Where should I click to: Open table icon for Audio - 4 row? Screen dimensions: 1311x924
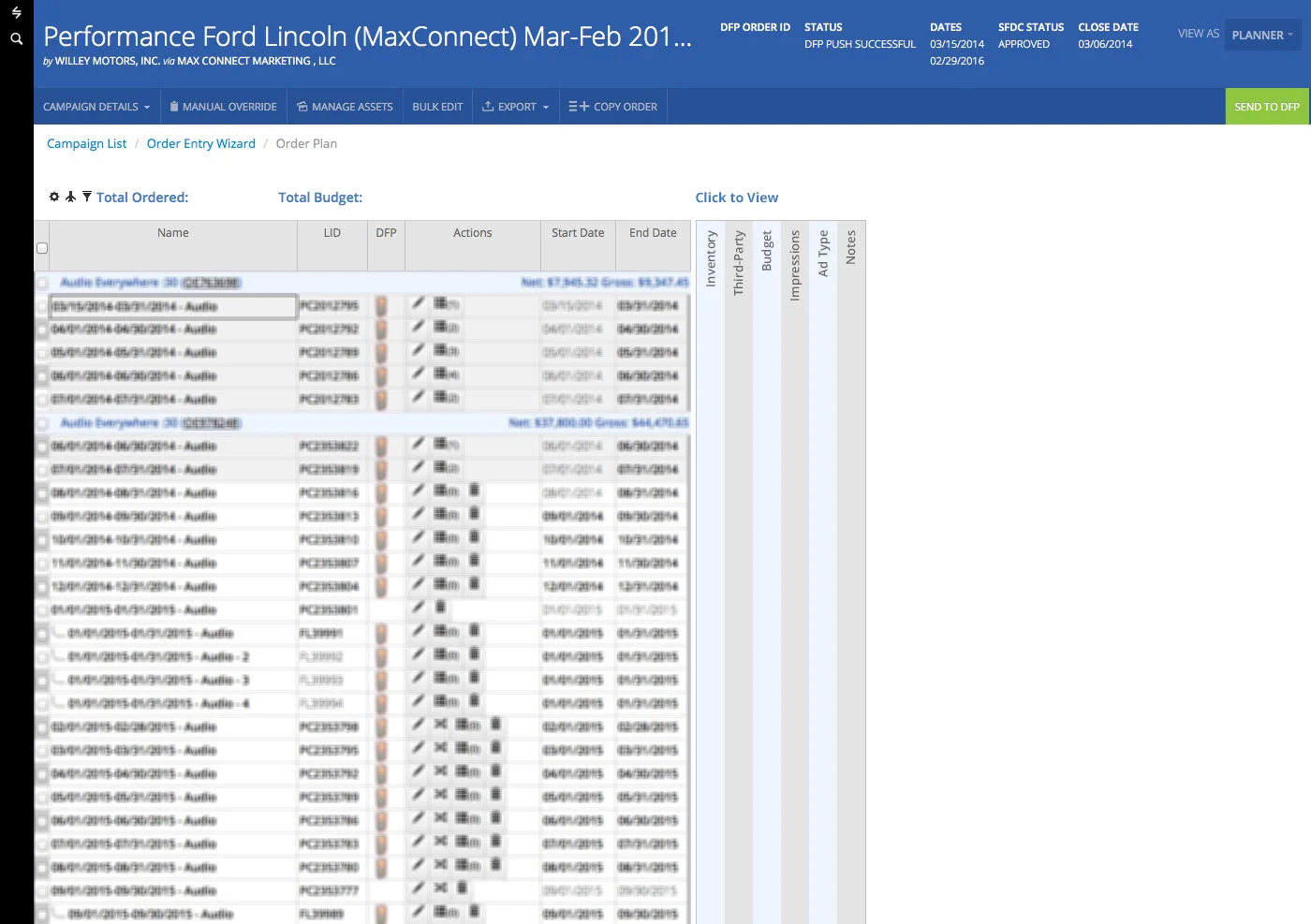click(x=446, y=701)
